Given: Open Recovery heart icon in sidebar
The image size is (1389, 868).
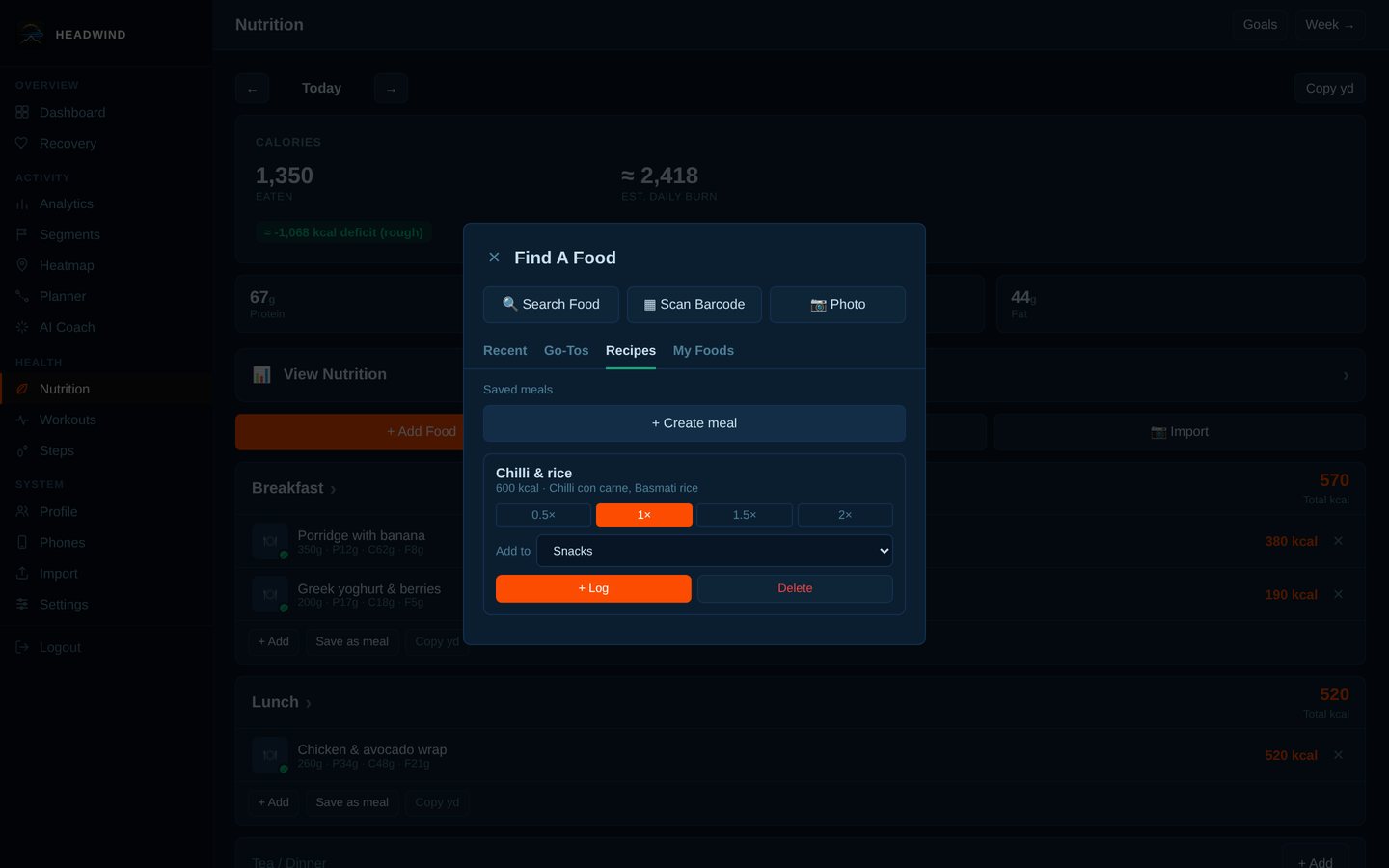Looking at the screenshot, I should pyautogui.click(x=22, y=143).
